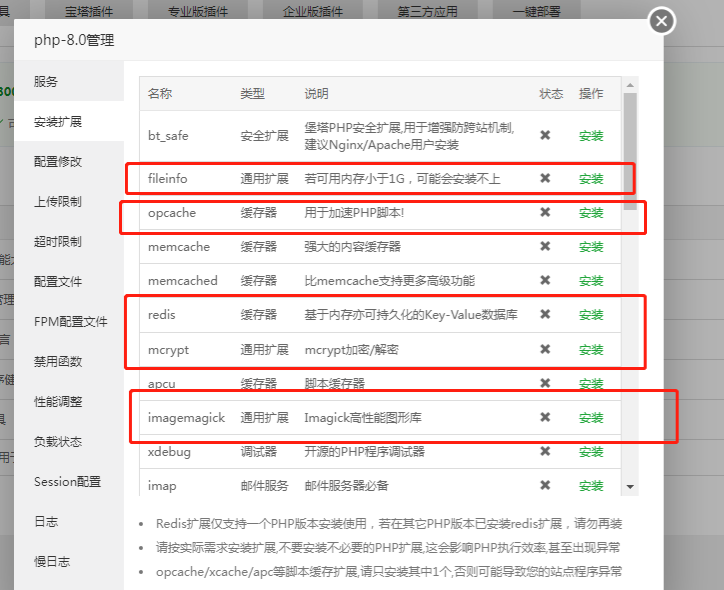Viewport: 724px width, 590px height.
Task: Install the opcache extension
Action: pos(591,213)
